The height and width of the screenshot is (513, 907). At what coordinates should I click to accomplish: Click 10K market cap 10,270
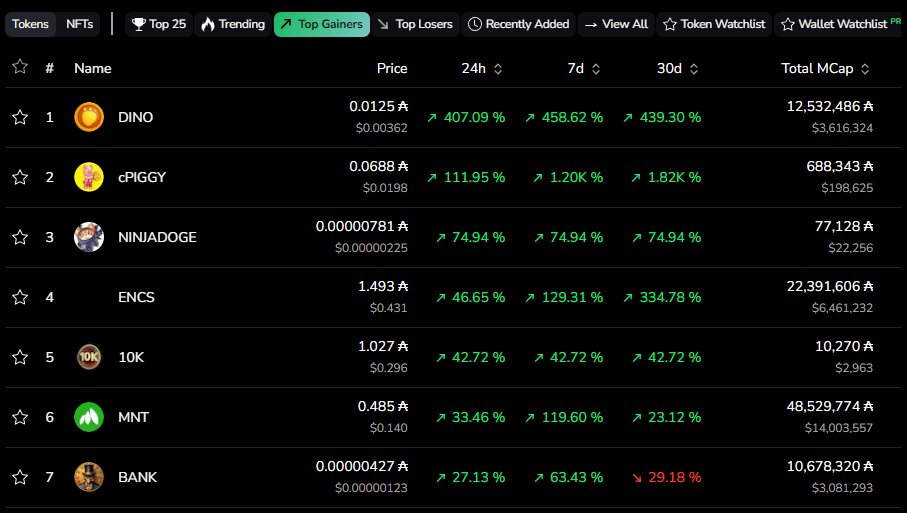click(x=845, y=346)
